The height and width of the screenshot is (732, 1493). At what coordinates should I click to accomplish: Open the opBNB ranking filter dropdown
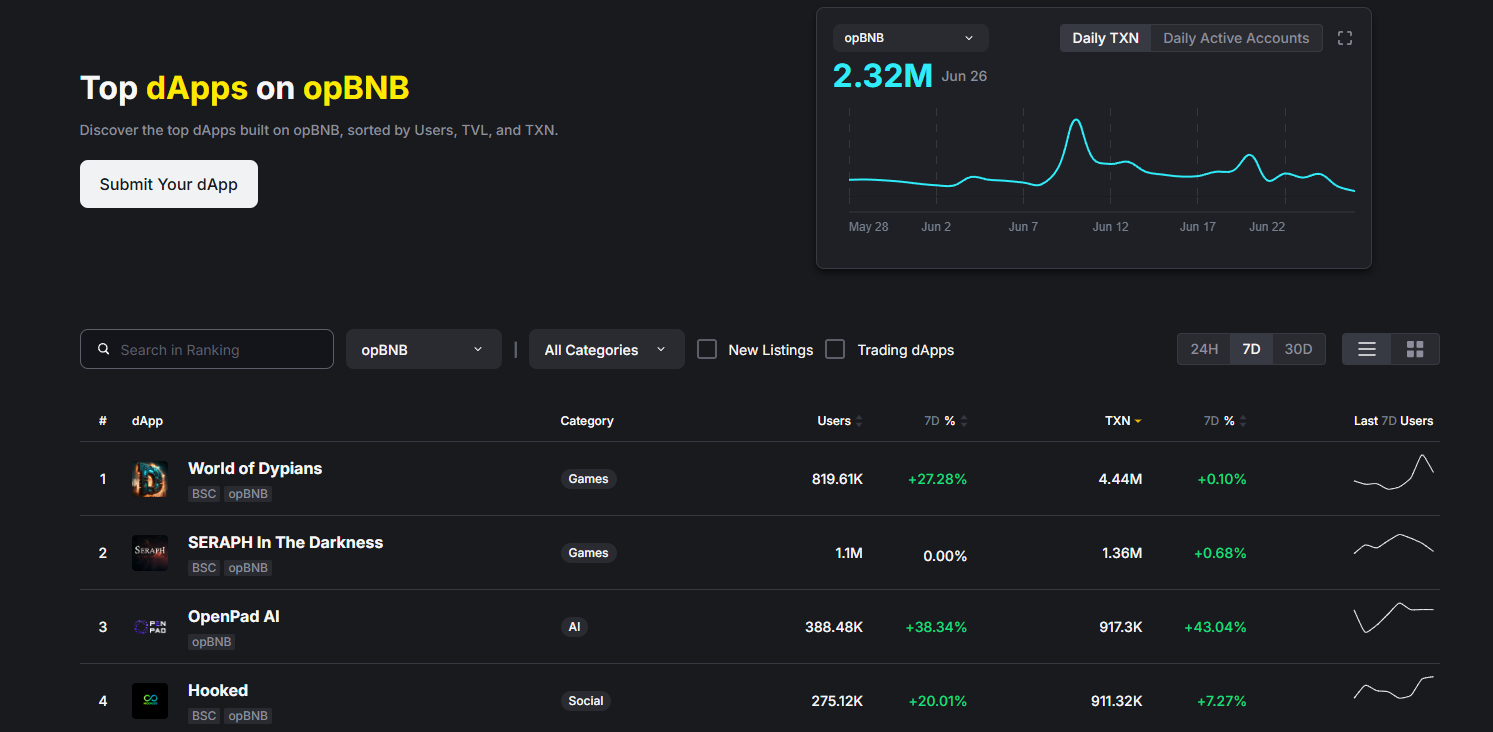tap(423, 349)
